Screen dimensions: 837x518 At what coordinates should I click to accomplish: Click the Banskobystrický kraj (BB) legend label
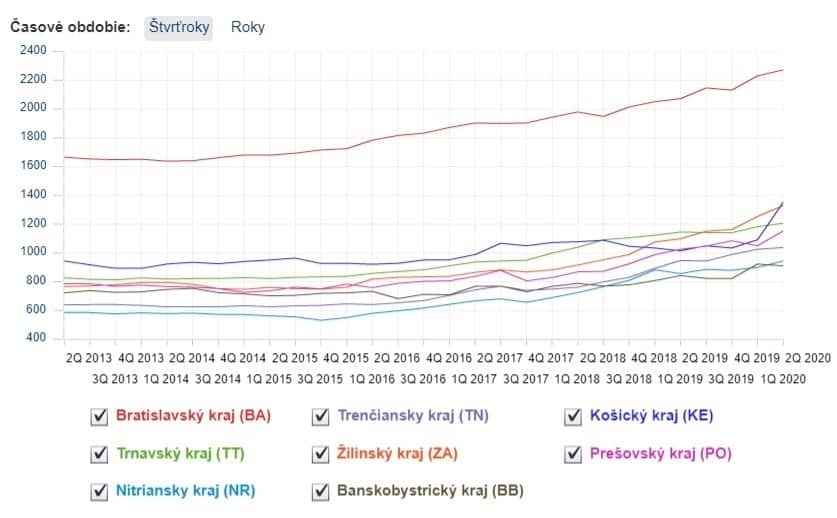point(430,491)
